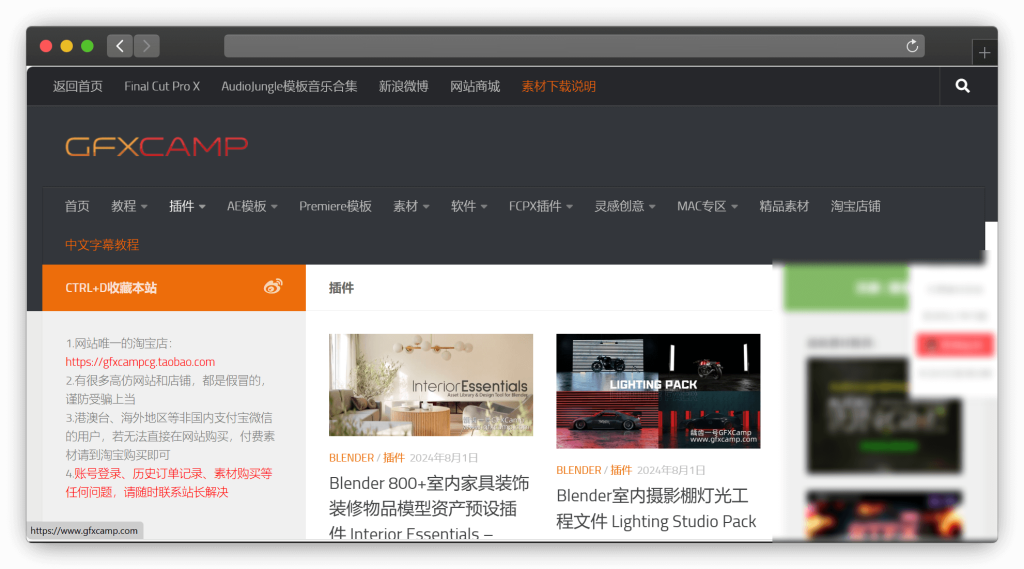Screen dimensions: 1024x569
Task: Expand the 教程 dropdown menu
Action: [129, 206]
